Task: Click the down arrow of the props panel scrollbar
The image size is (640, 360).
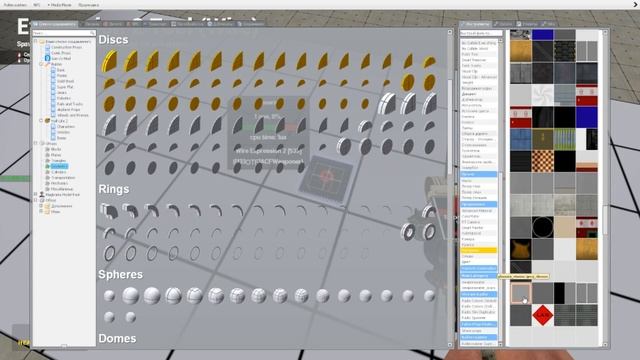Action: 450,345
